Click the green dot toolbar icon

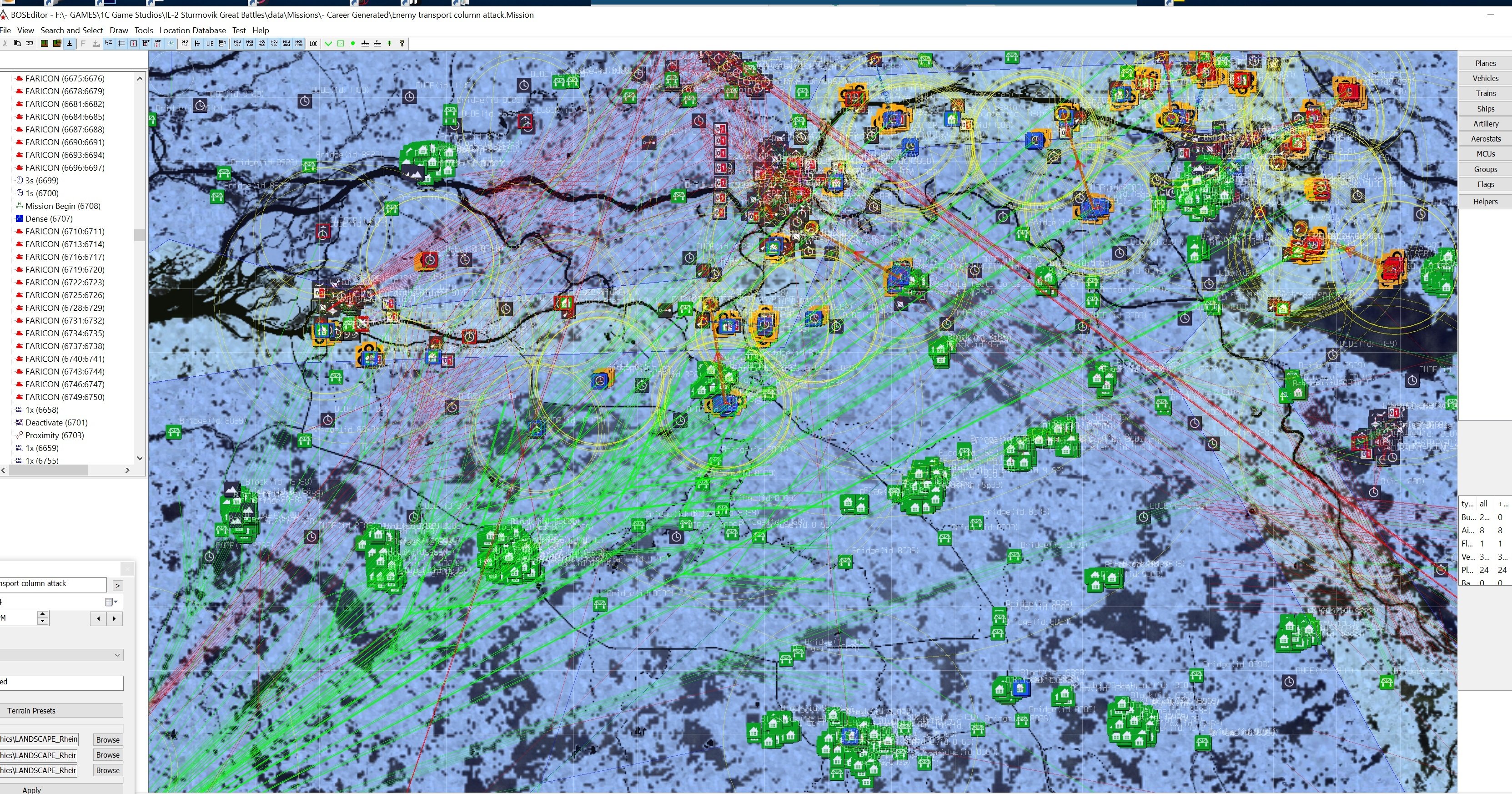(x=353, y=44)
